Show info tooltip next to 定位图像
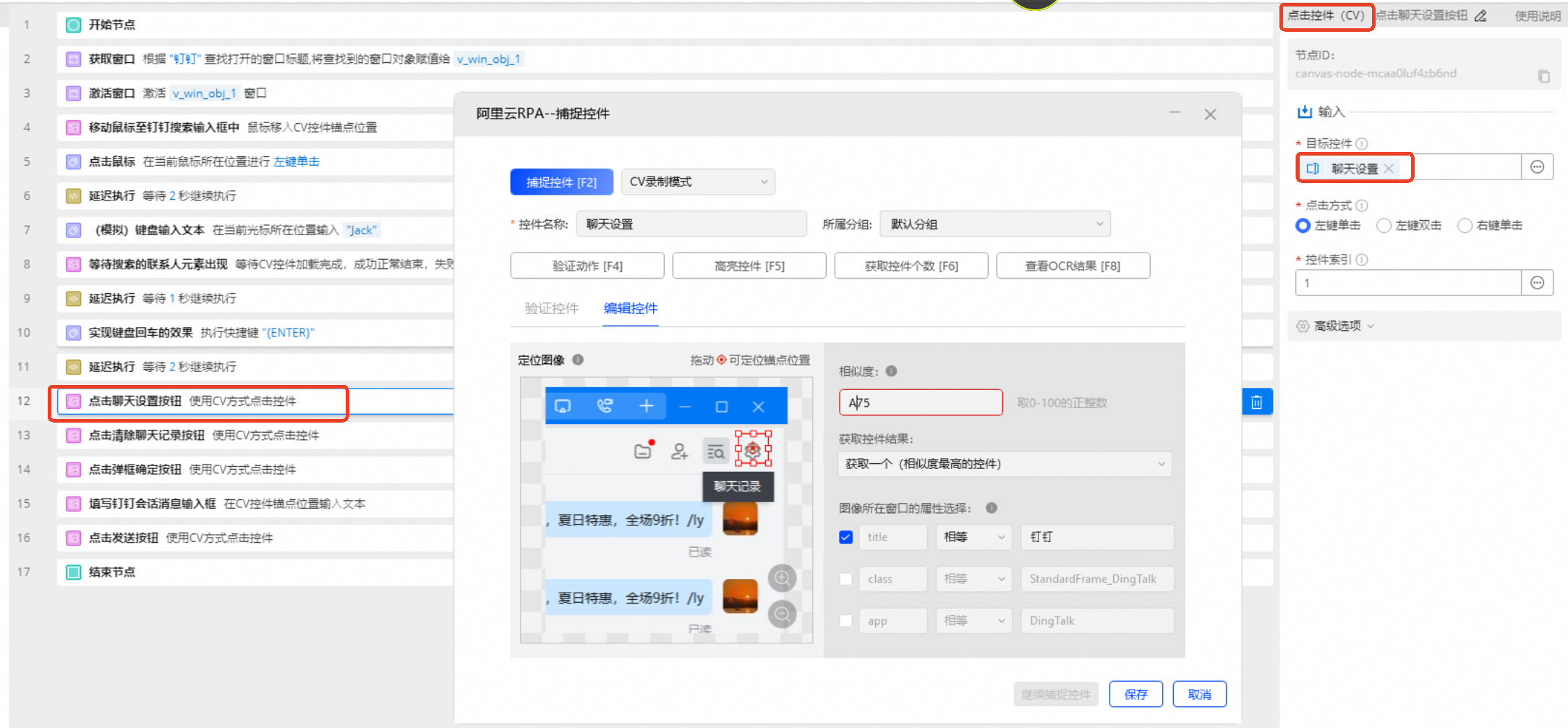The height and width of the screenshot is (728, 1568). (x=578, y=360)
